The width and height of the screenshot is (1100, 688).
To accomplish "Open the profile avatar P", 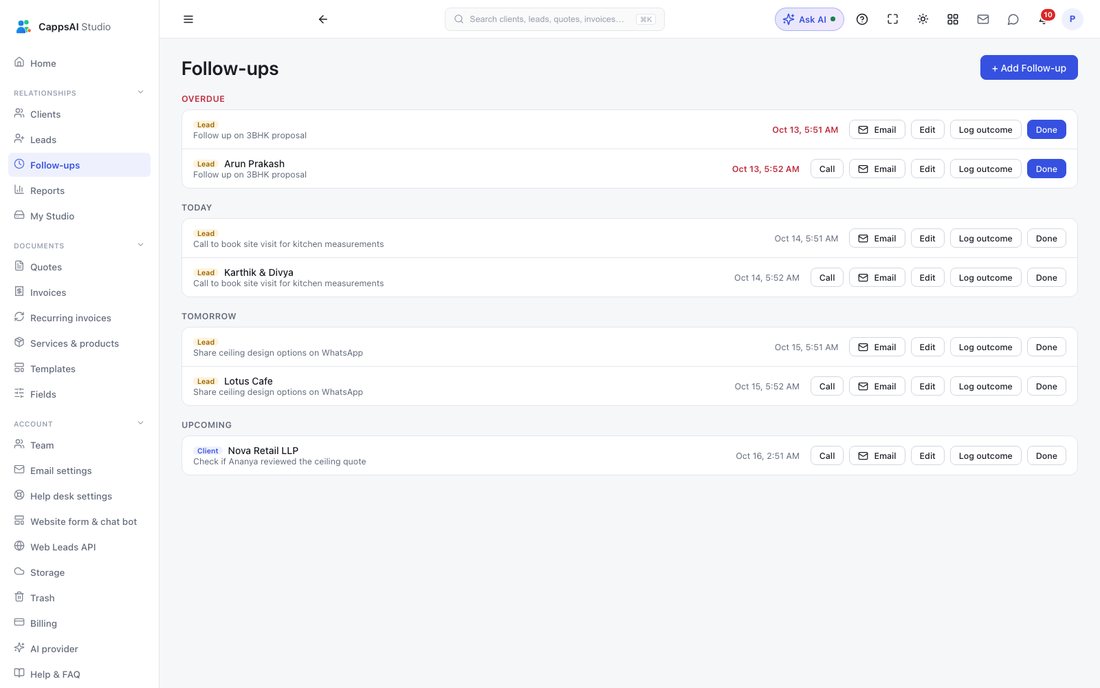I will pos(1072,19).
